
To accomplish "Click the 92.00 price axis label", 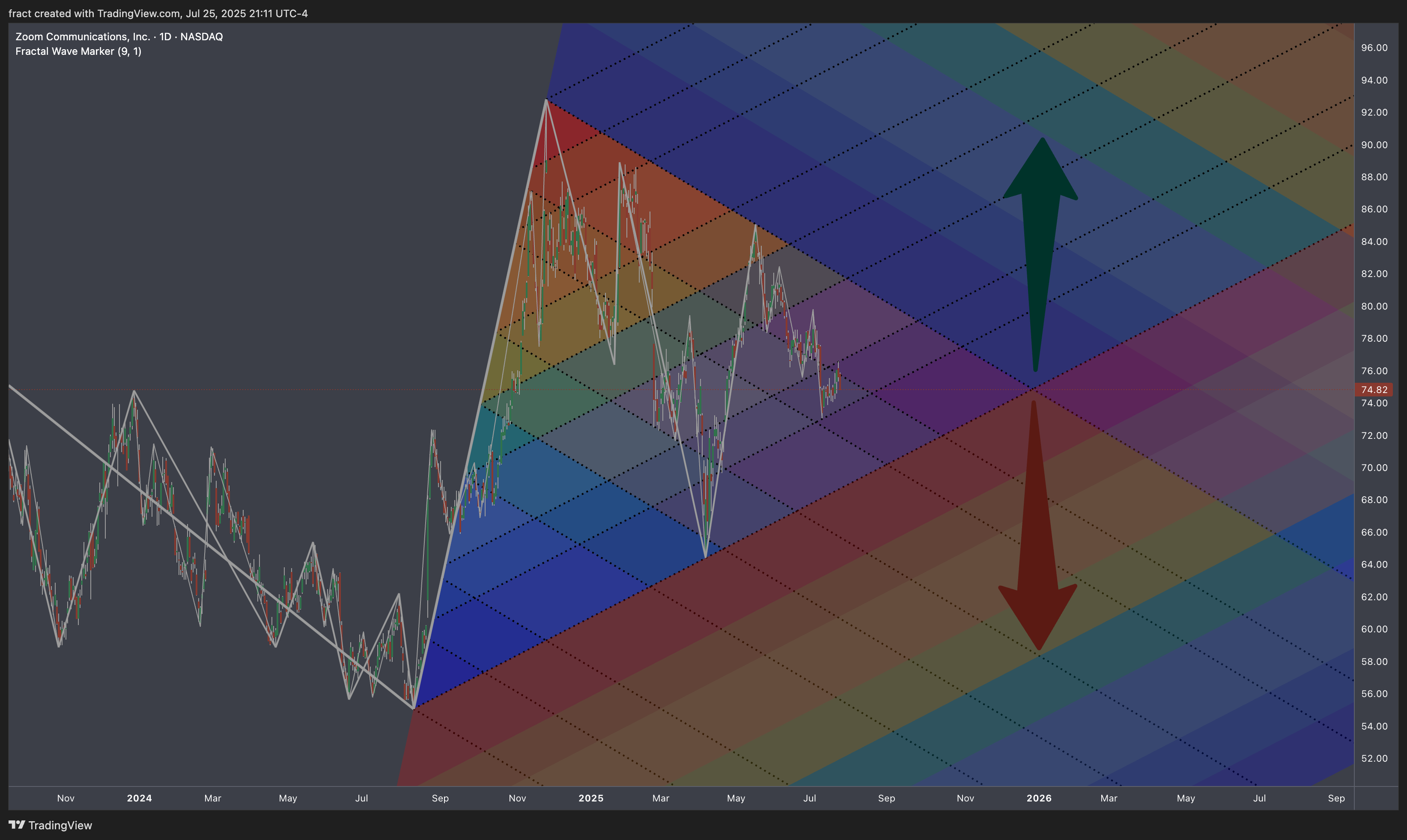I will click(1374, 112).
